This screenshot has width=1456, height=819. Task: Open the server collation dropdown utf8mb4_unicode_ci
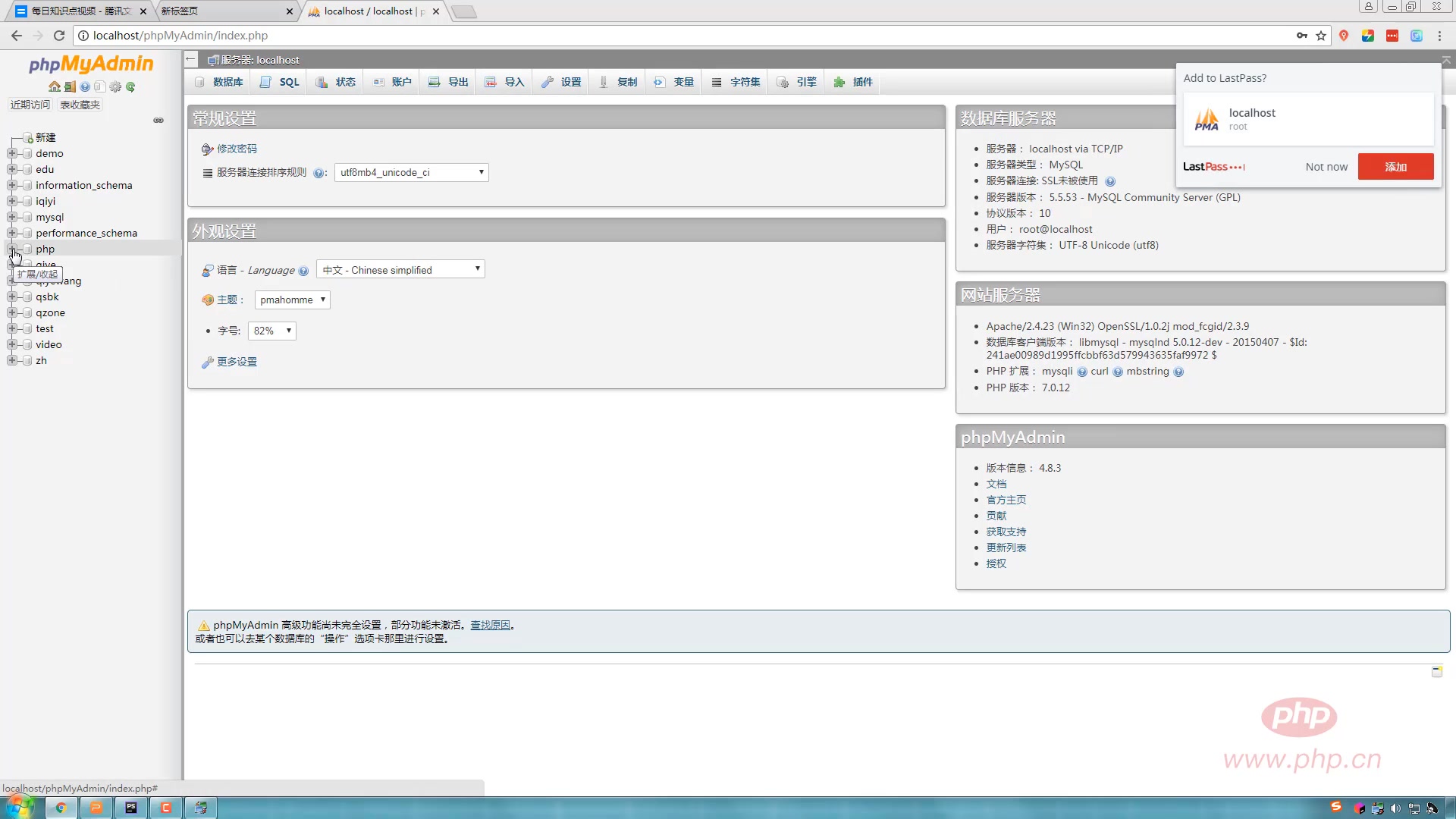pyautogui.click(x=412, y=173)
